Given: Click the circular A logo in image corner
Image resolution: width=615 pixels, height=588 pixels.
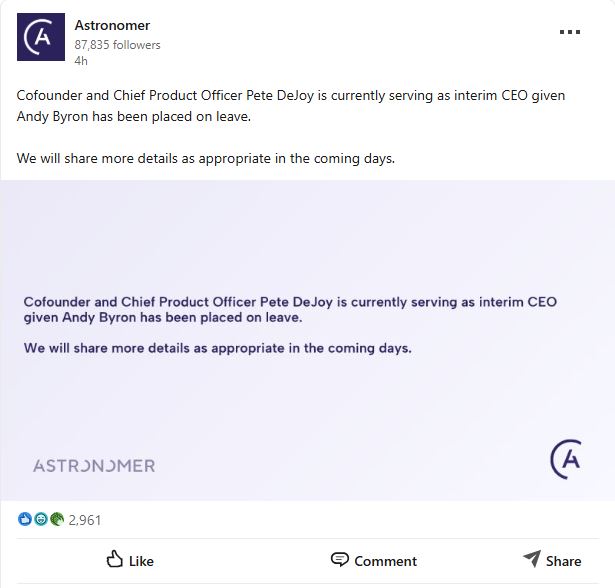Looking at the screenshot, I should coord(566,457).
